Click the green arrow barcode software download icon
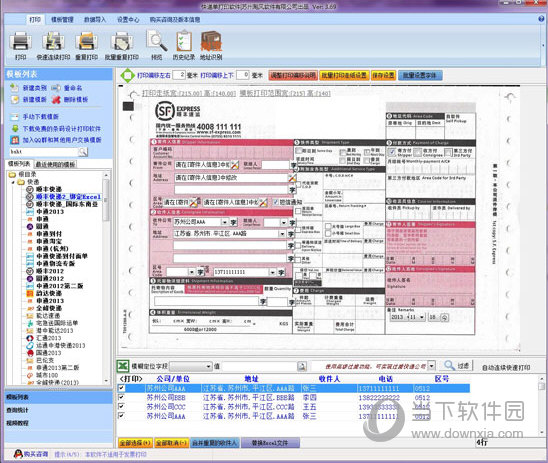This screenshot has width=548, height=463. pyautogui.click(x=14, y=129)
